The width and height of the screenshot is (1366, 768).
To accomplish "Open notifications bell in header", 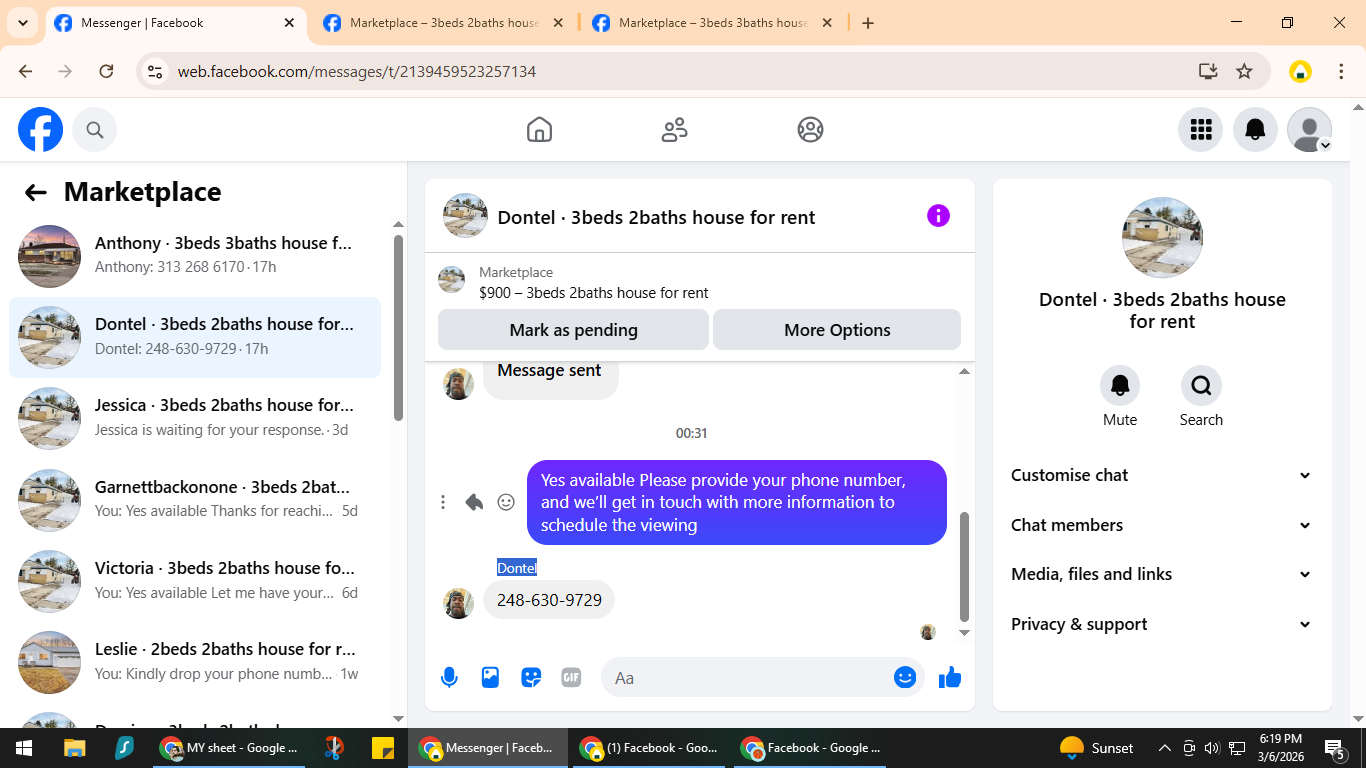I will coord(1255,130).
